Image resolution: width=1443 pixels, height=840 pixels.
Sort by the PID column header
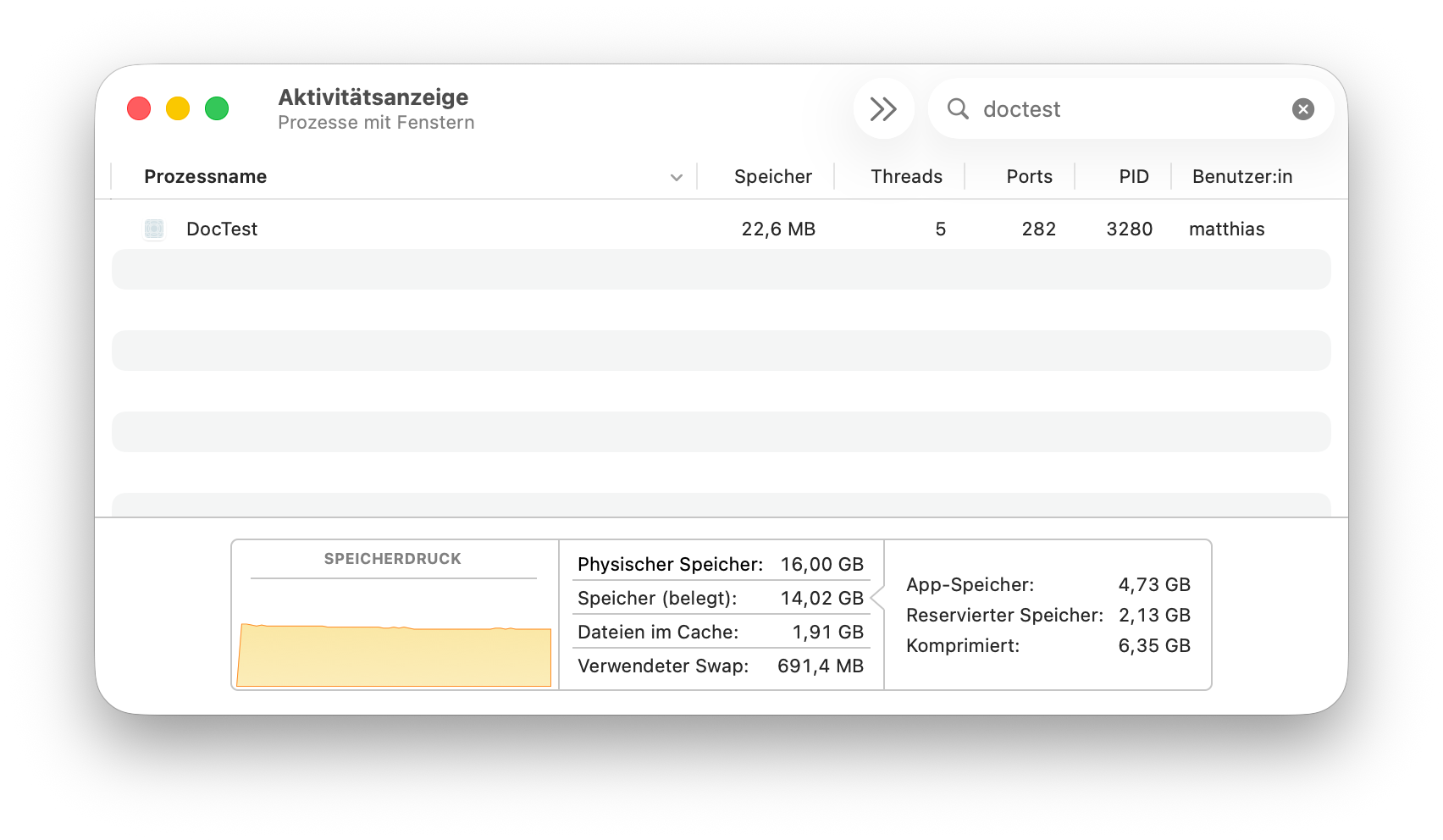1133,176
